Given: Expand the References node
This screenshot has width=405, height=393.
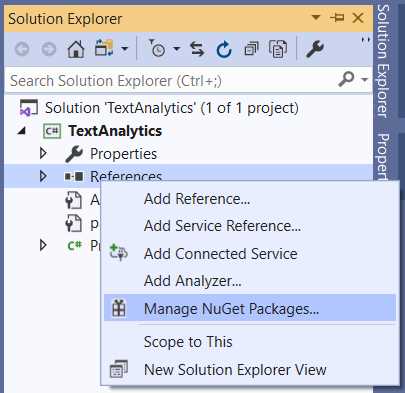Looking at the screenshot, I should [x=43, y=176].
